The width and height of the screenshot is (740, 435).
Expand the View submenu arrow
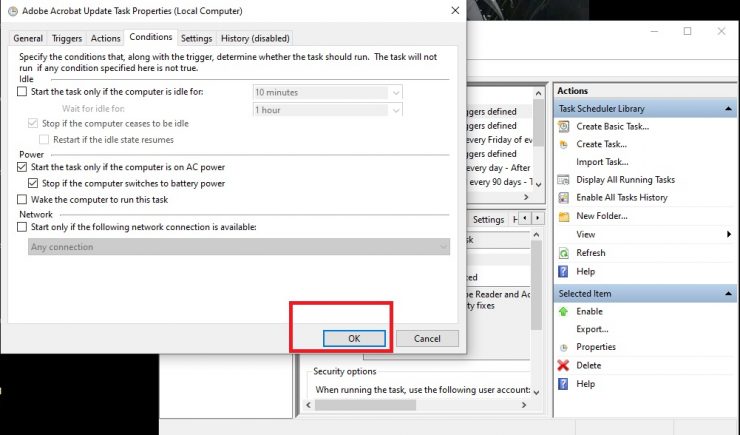click(x=729, y=234)
